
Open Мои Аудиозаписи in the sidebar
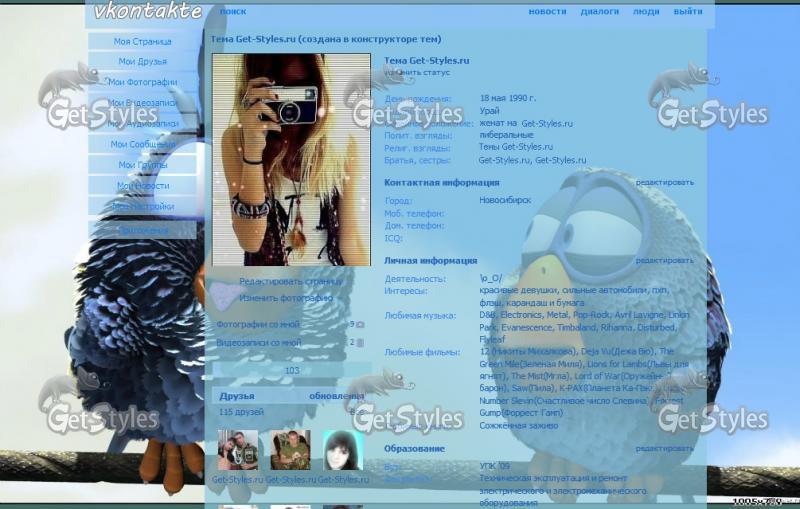[142, 123]
